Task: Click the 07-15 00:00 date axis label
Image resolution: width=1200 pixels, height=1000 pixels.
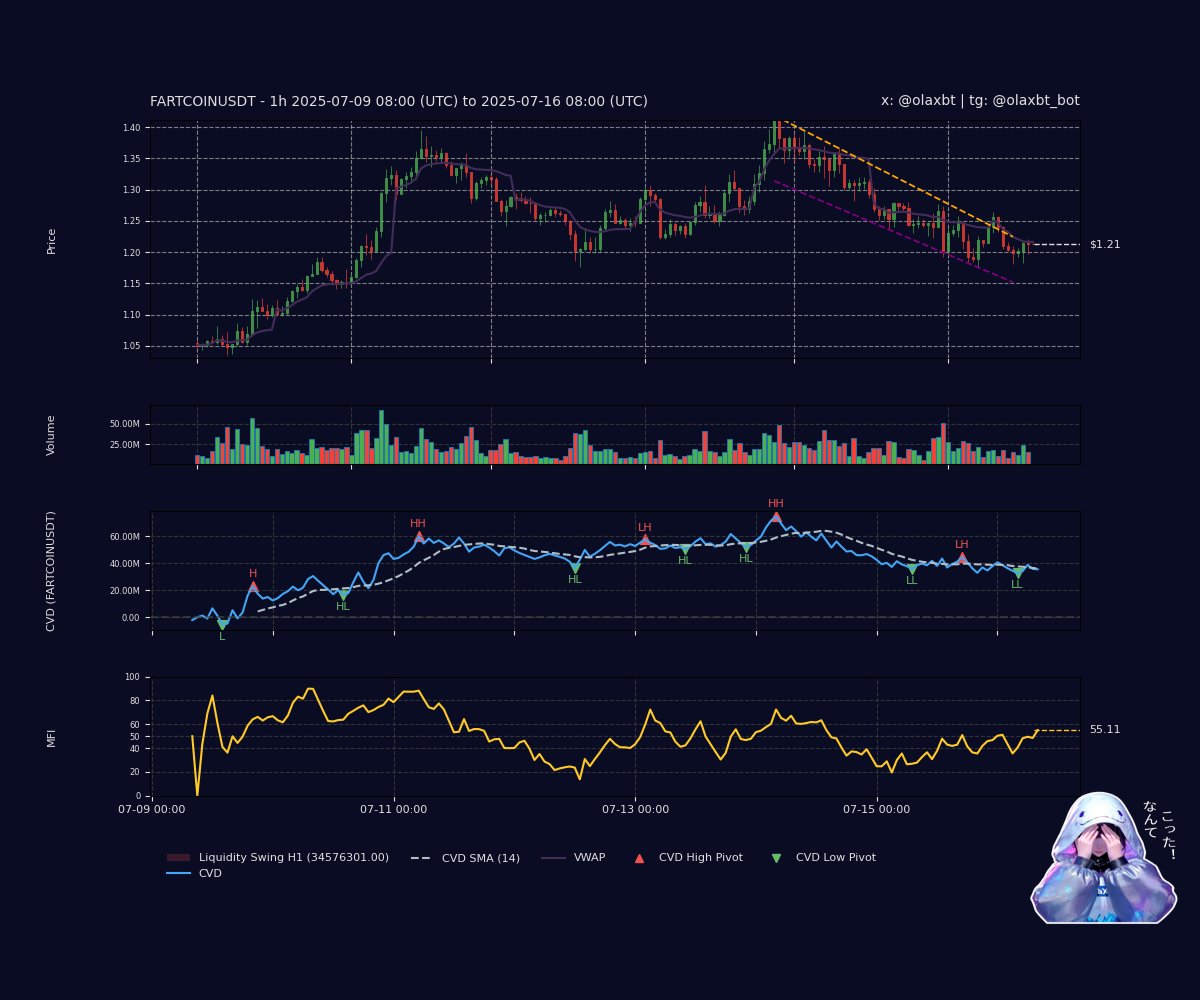Action: 877,809
